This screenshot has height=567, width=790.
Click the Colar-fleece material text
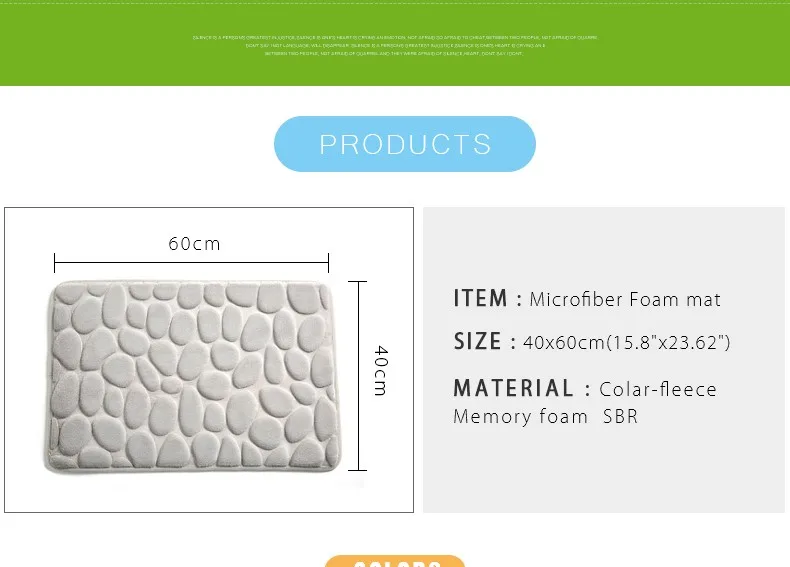coord(658,389)
